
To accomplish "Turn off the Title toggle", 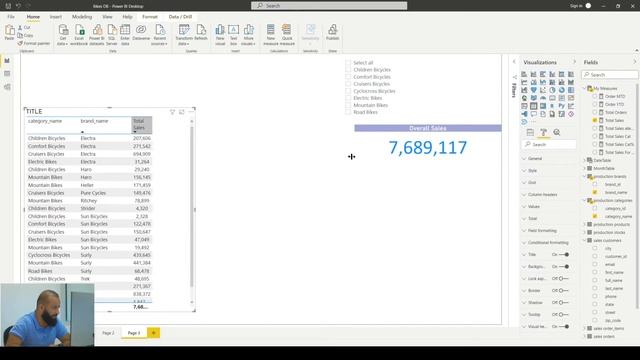I will [564, 255].
